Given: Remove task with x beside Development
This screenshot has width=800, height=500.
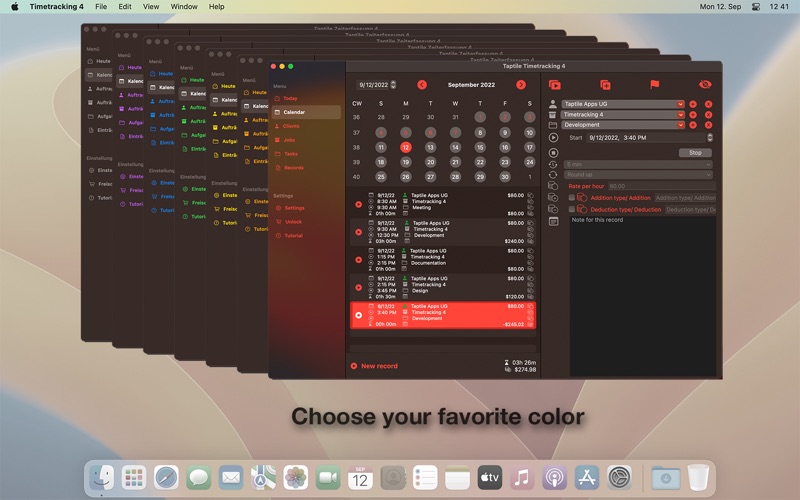Looking at the screenshot, I should [x=708, y=125].
